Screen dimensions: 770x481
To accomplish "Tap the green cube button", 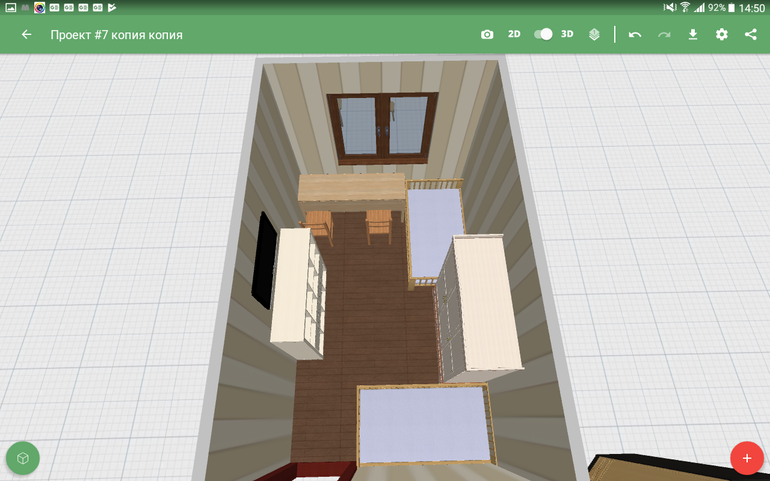I will click(22, 457).
